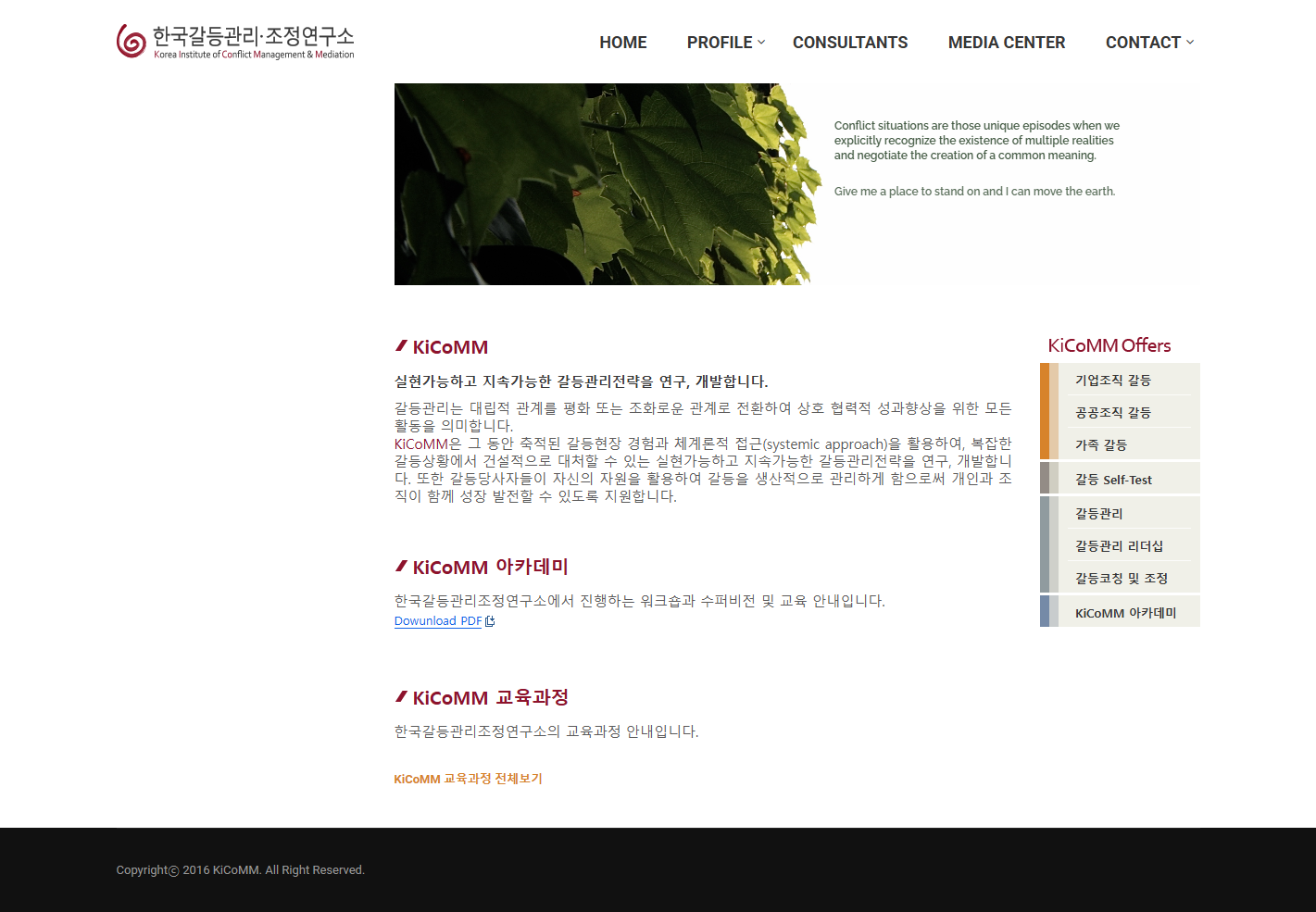Open the KiCoMM 아카데미 sidebar item
Image resolution: width=1316 pixels, height=912 pixels.
point(1125,613)
